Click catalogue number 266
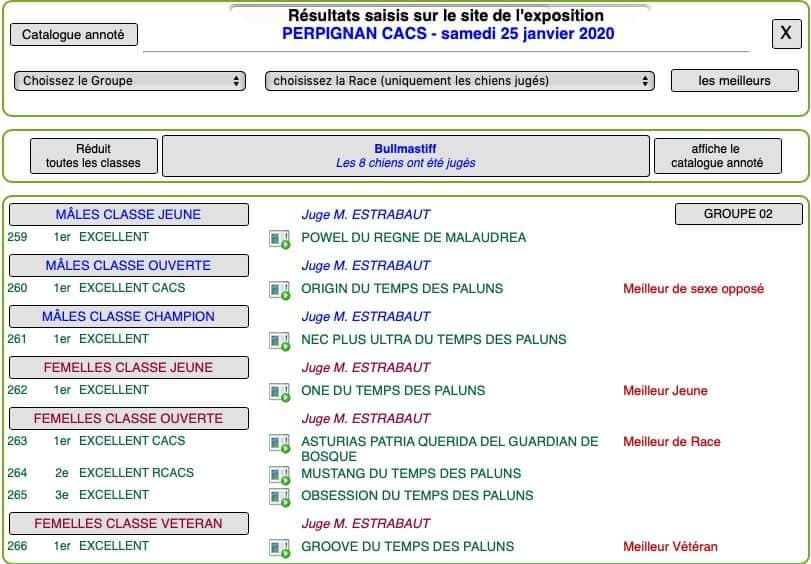 point(18,546)
